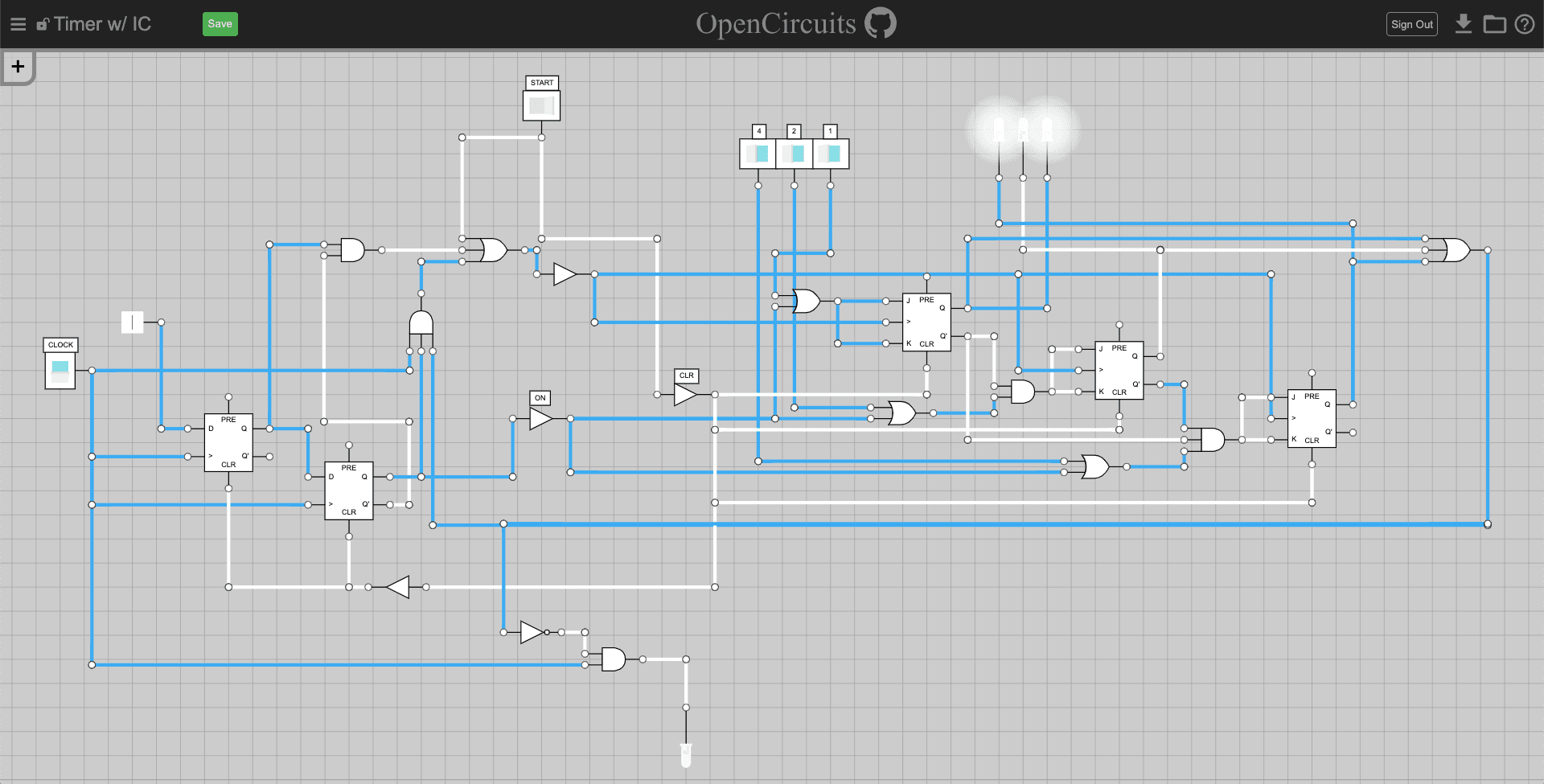Select the ON buffer gate
This screenshot has width=1544, height=784.
coord(540,419)
